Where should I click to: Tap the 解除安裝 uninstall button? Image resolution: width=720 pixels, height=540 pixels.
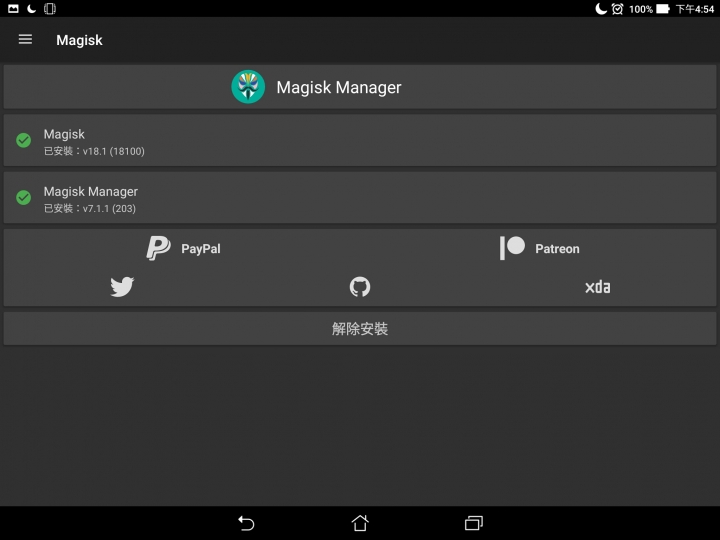360,329
